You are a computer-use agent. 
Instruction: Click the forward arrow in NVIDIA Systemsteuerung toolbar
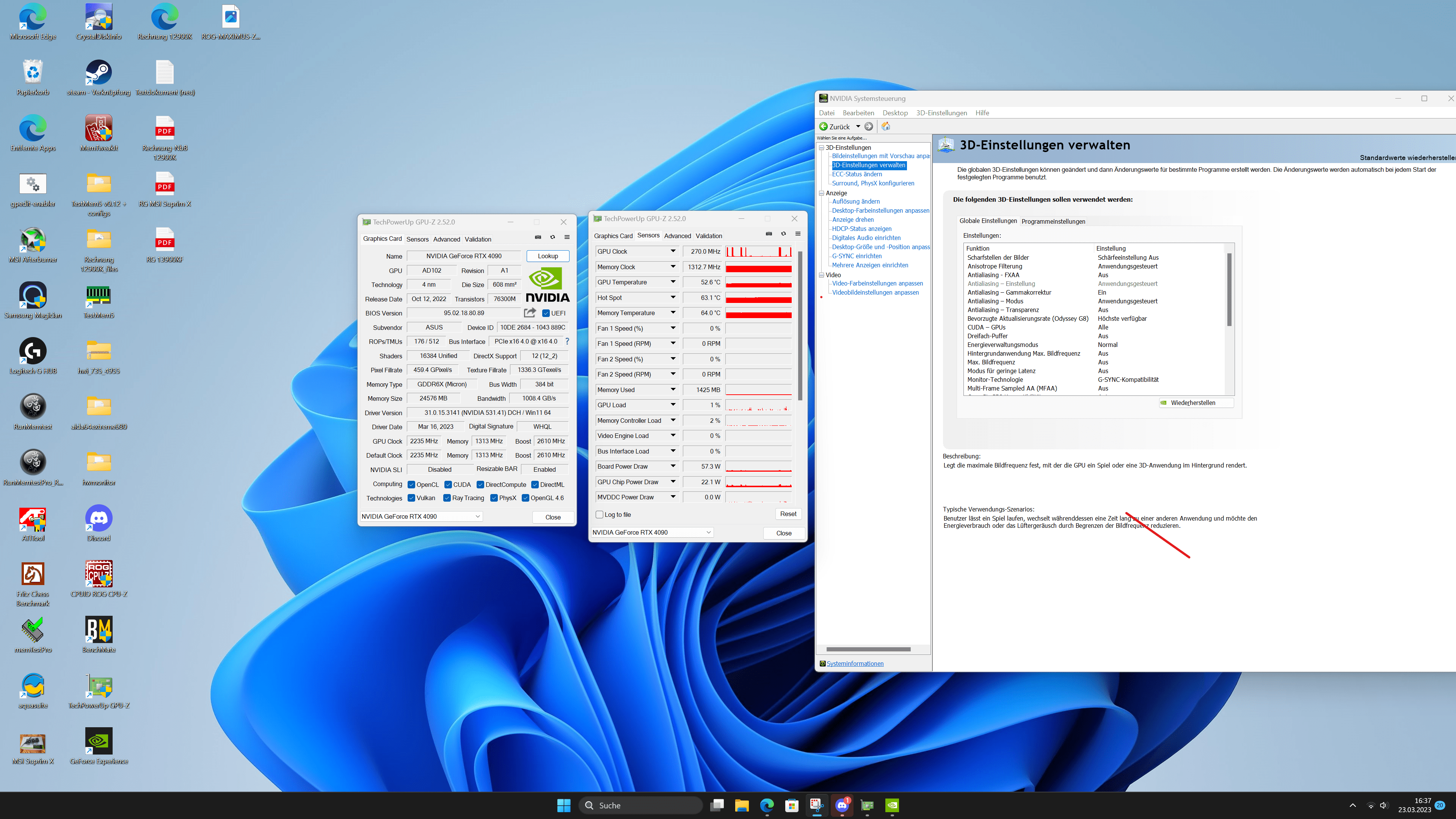[x=869, y=127]
